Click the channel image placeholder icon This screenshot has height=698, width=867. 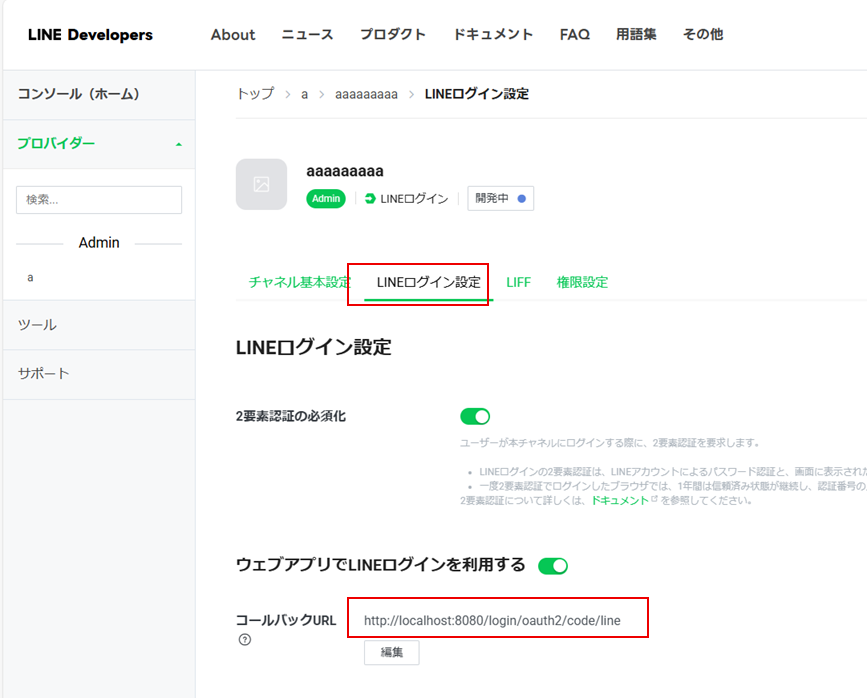tap(262, 184)
